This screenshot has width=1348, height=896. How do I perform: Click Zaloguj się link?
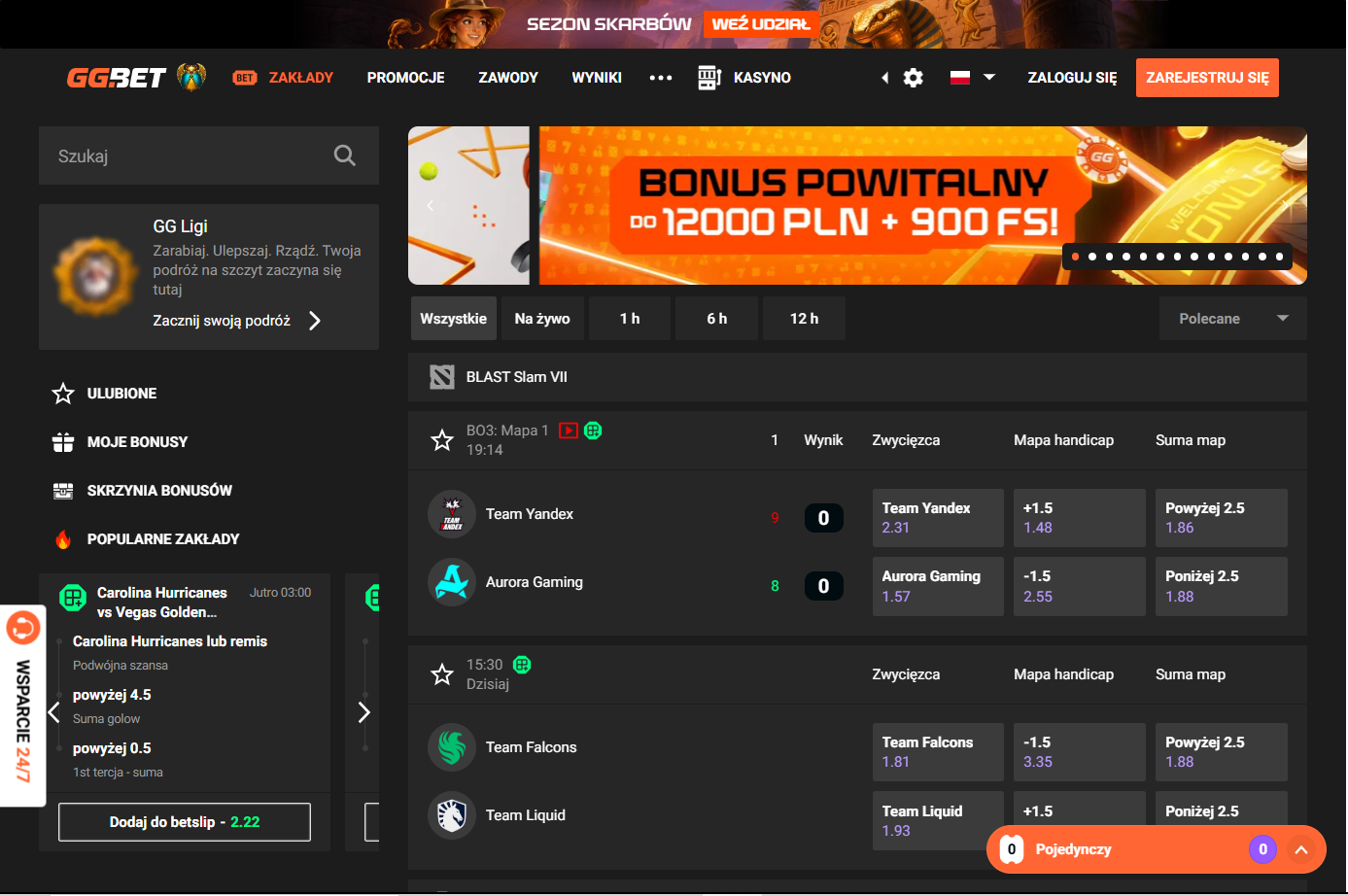[1072, 78]
